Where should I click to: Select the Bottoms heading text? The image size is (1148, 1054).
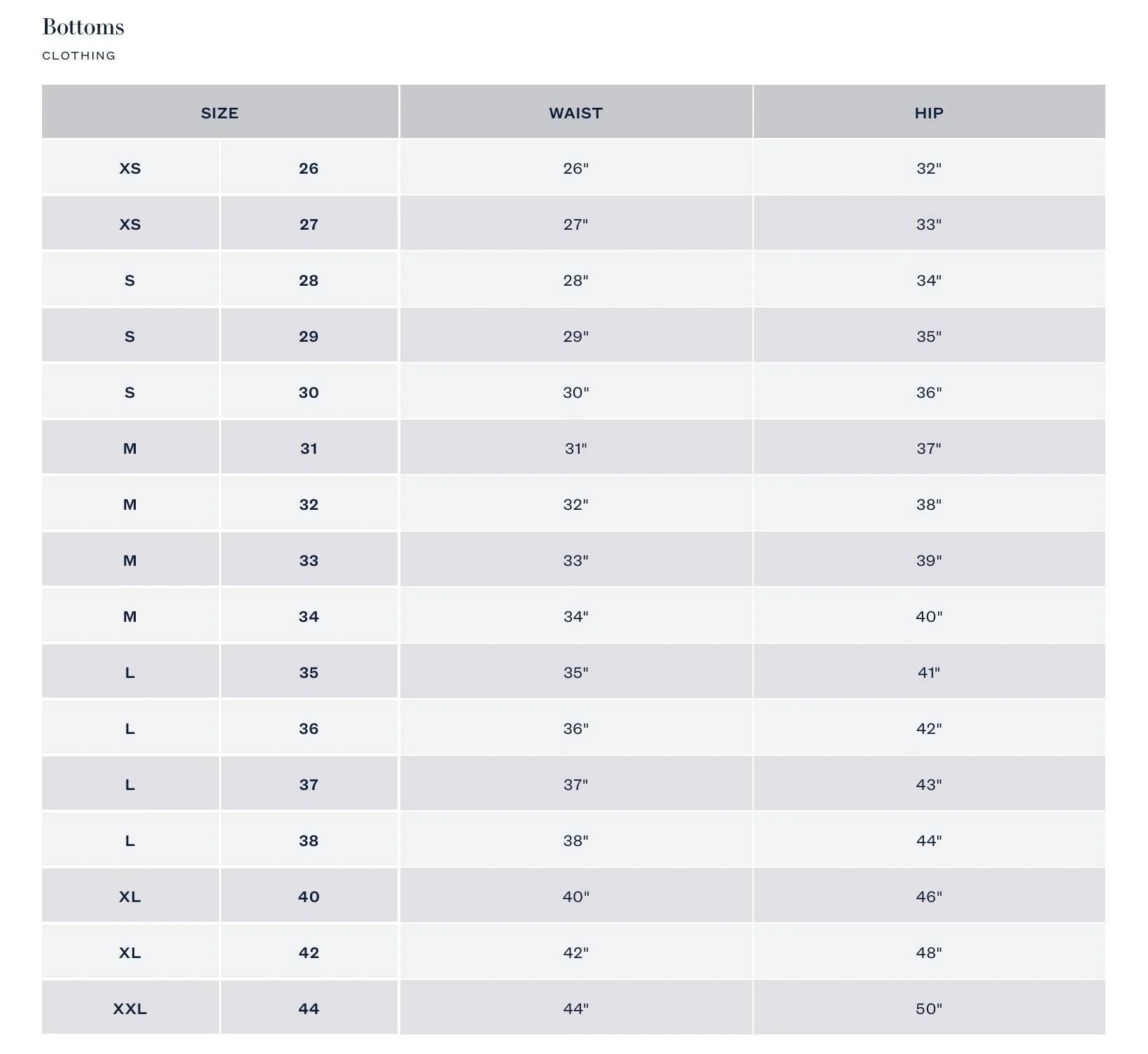point(83,27)
